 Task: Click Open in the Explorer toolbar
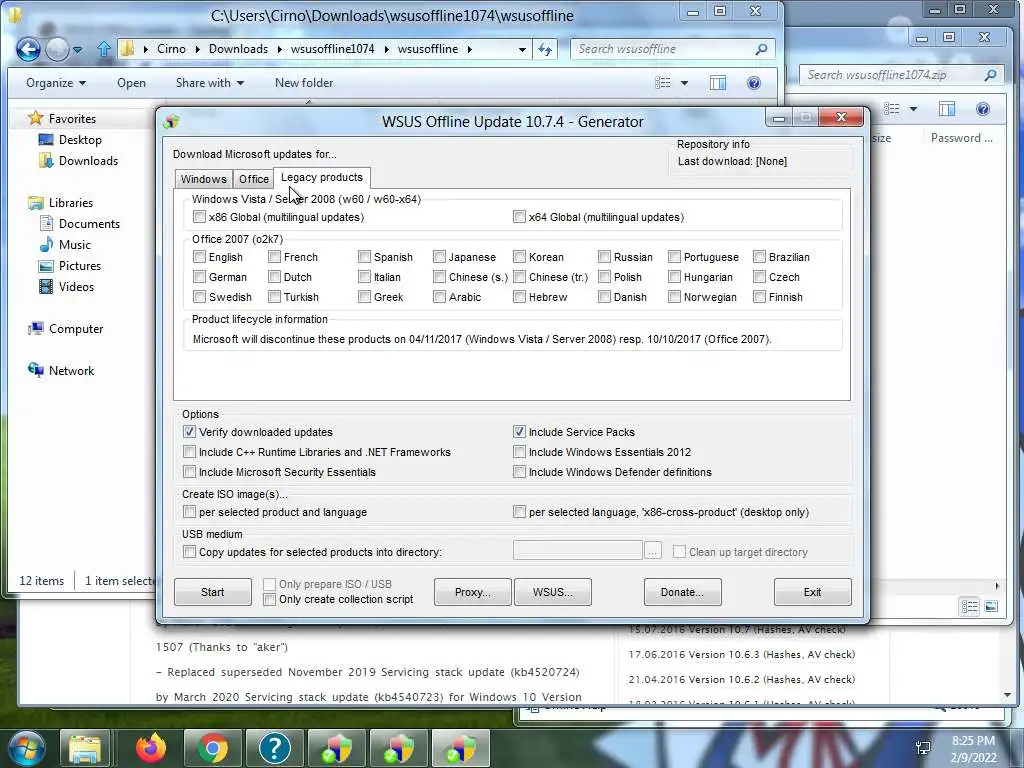[x=131, y=83]
